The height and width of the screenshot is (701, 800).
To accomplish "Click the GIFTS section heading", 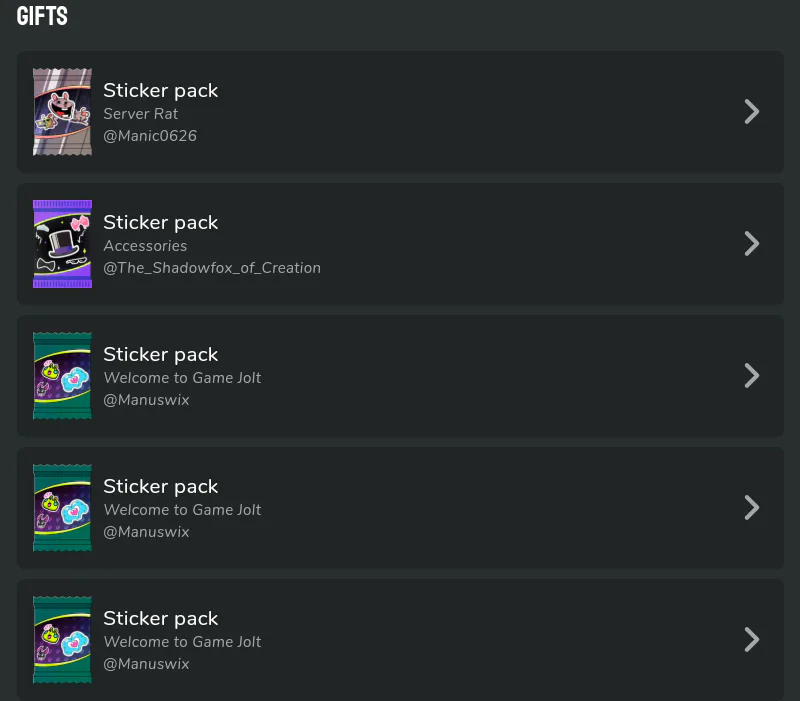I will click(42, 16).
